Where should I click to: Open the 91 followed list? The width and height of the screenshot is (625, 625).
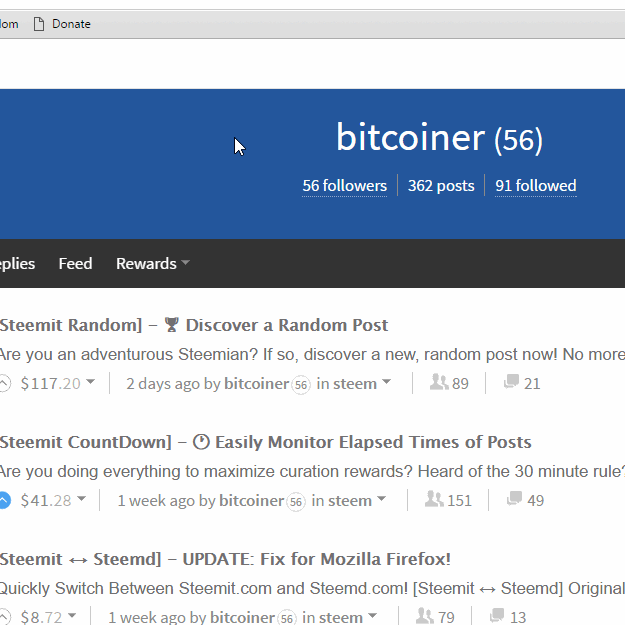coord(536,186)
